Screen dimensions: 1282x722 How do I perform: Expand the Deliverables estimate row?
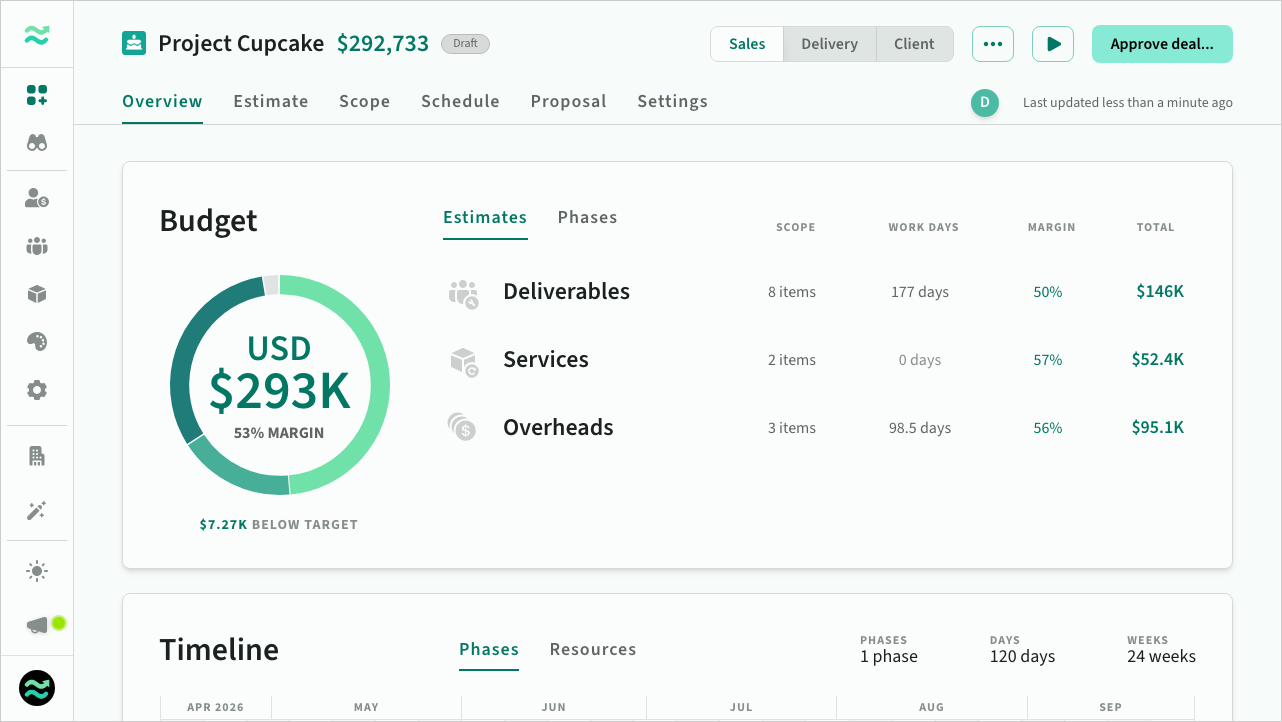566,292
